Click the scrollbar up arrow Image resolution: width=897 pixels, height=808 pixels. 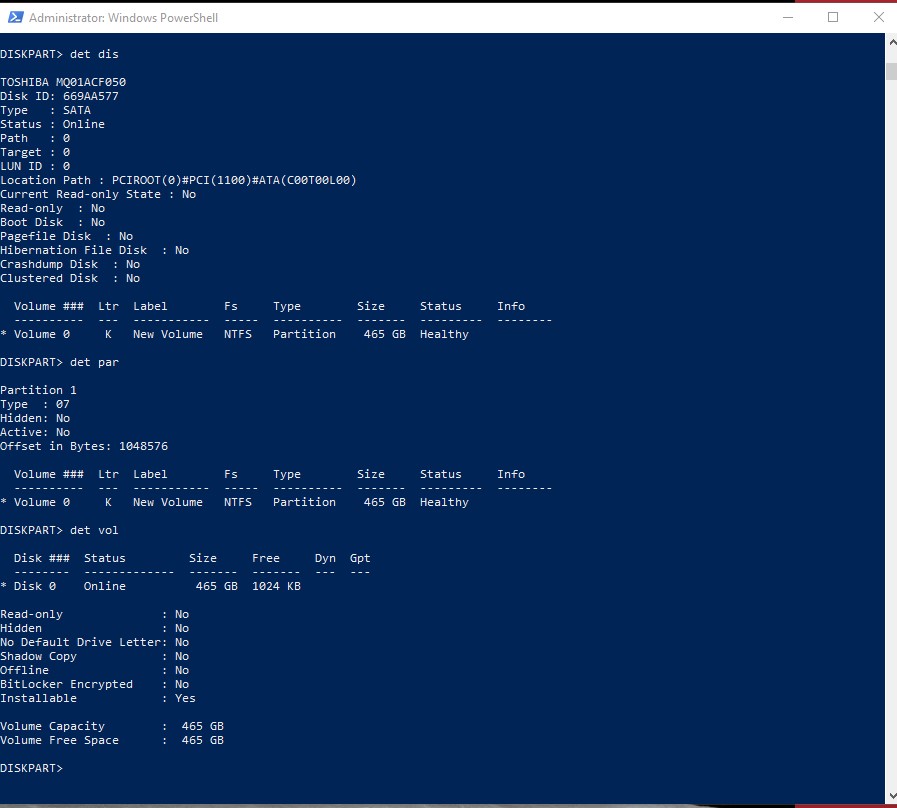(x=890, y=44)
